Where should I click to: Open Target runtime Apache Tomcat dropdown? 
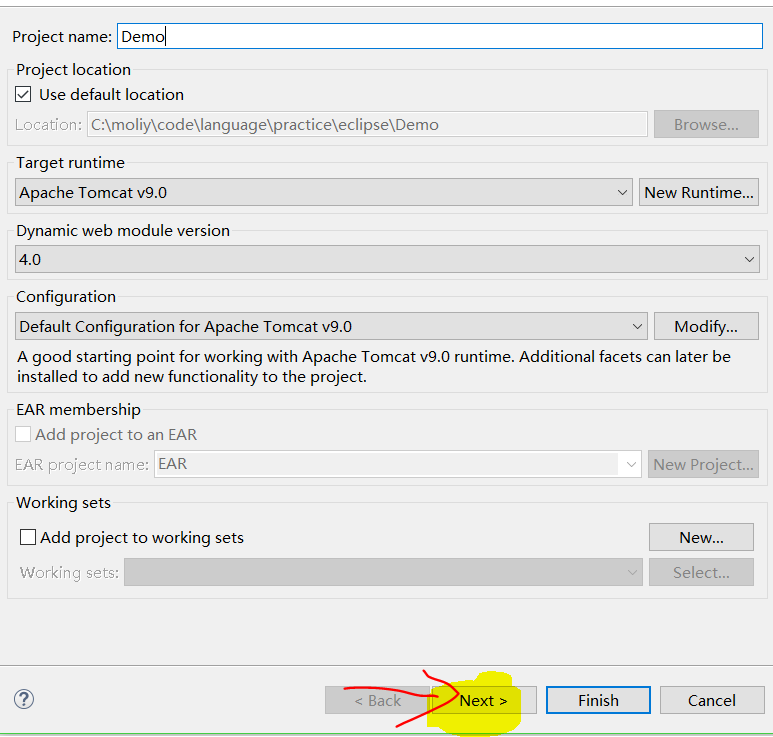tap(323, 192)
